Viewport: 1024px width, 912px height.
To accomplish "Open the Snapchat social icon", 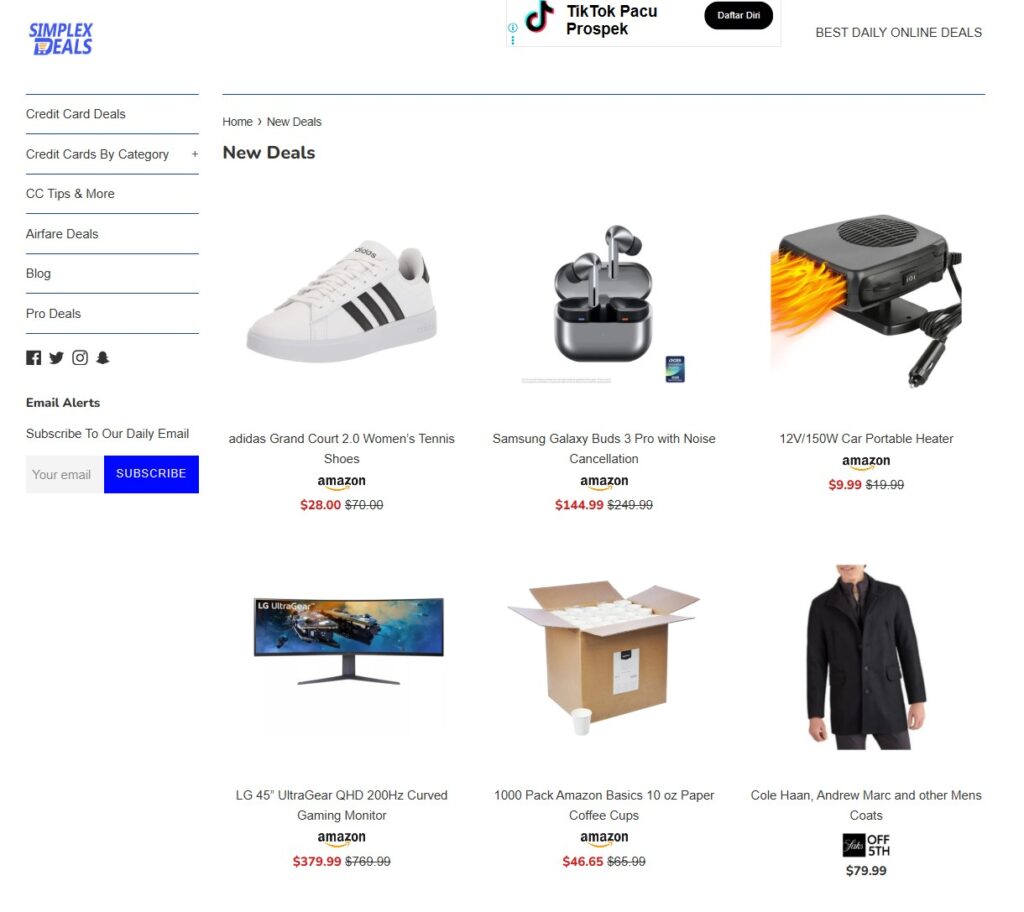I will coord(103,358).
